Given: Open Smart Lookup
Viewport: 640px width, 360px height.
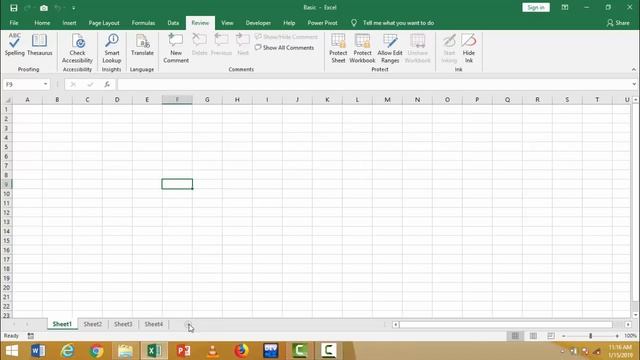Looking at the screenshot, I should pyautogui.click(x=111, y=48).
